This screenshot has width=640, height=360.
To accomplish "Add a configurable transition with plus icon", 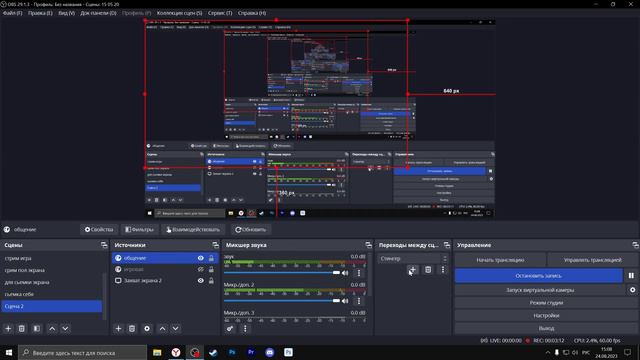I will [412, 269].
